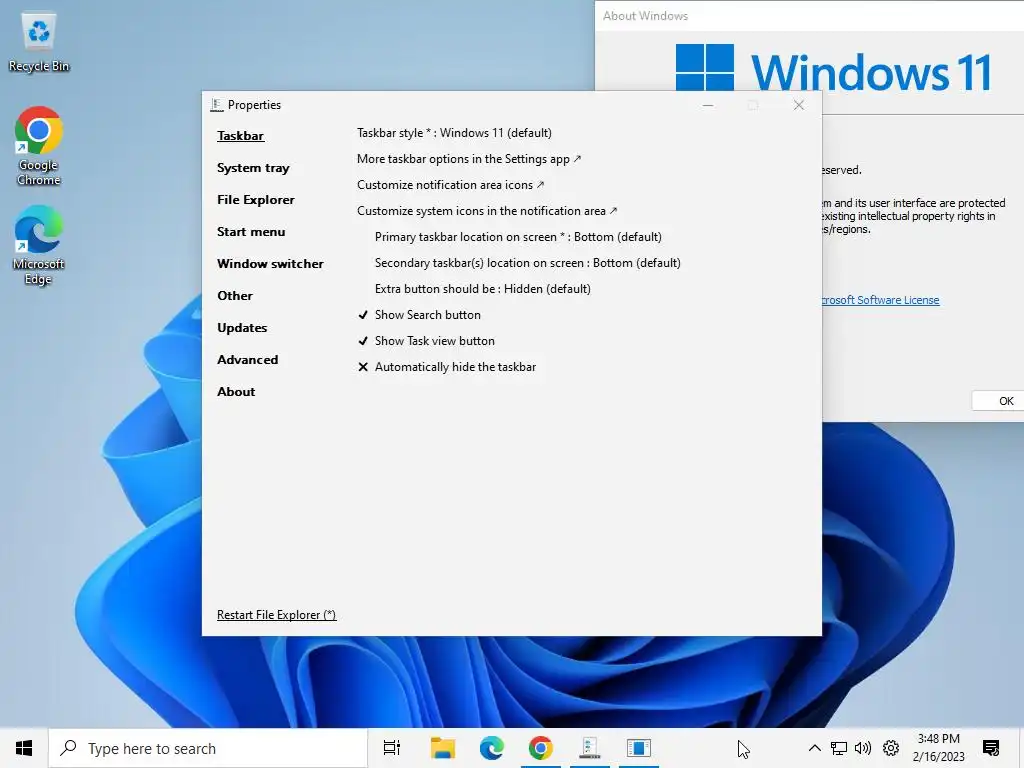Open the notification center icon
The width and height of the screenshot is (1024, 768).
991,748
